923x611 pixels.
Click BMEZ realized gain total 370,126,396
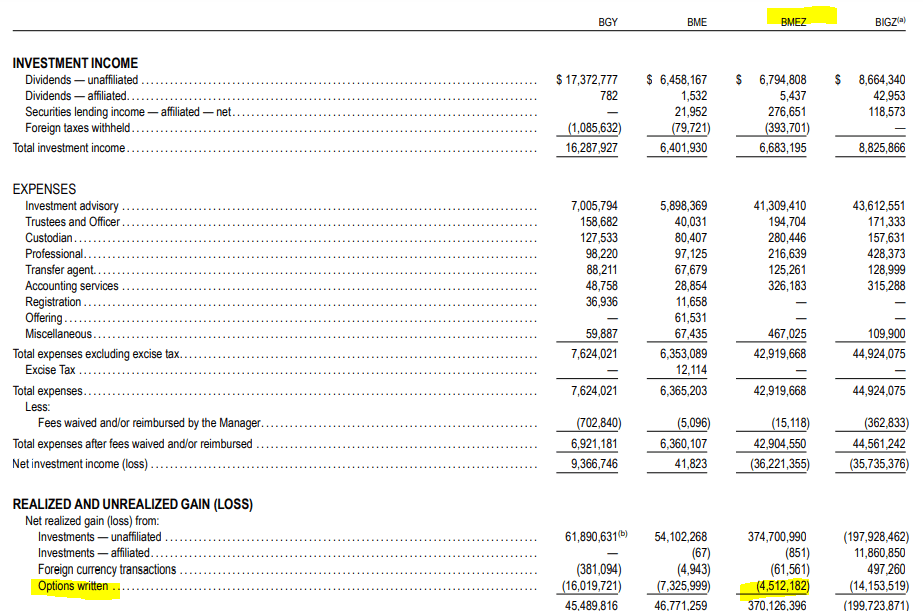pyautogui.click(x=777, y=605)
